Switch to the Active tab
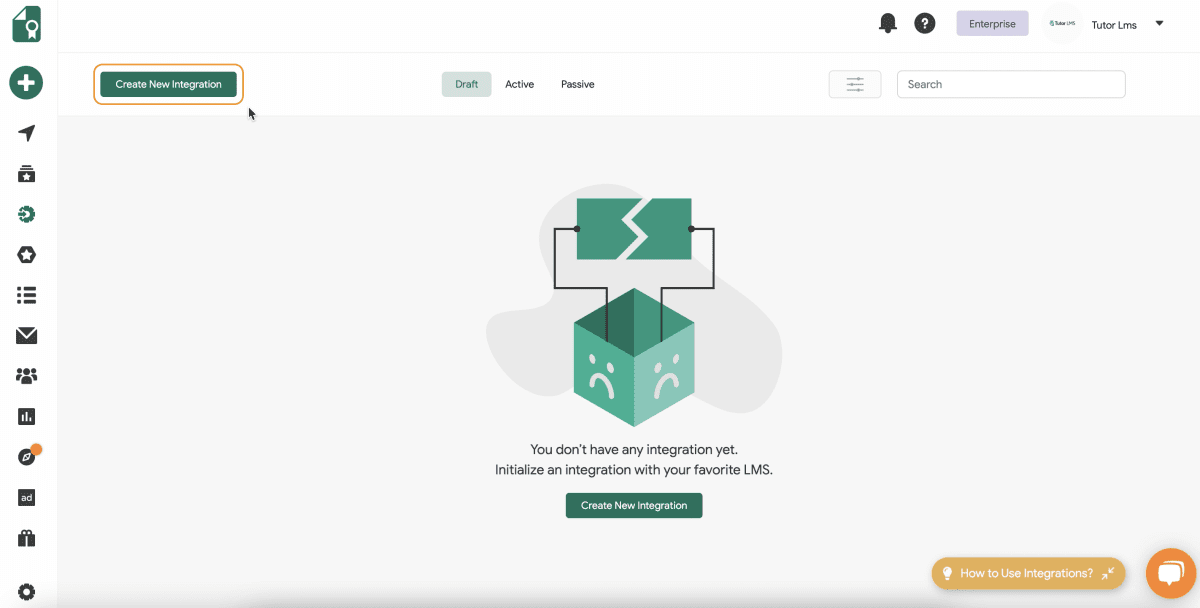1200x608 pixels. point(519,84)
